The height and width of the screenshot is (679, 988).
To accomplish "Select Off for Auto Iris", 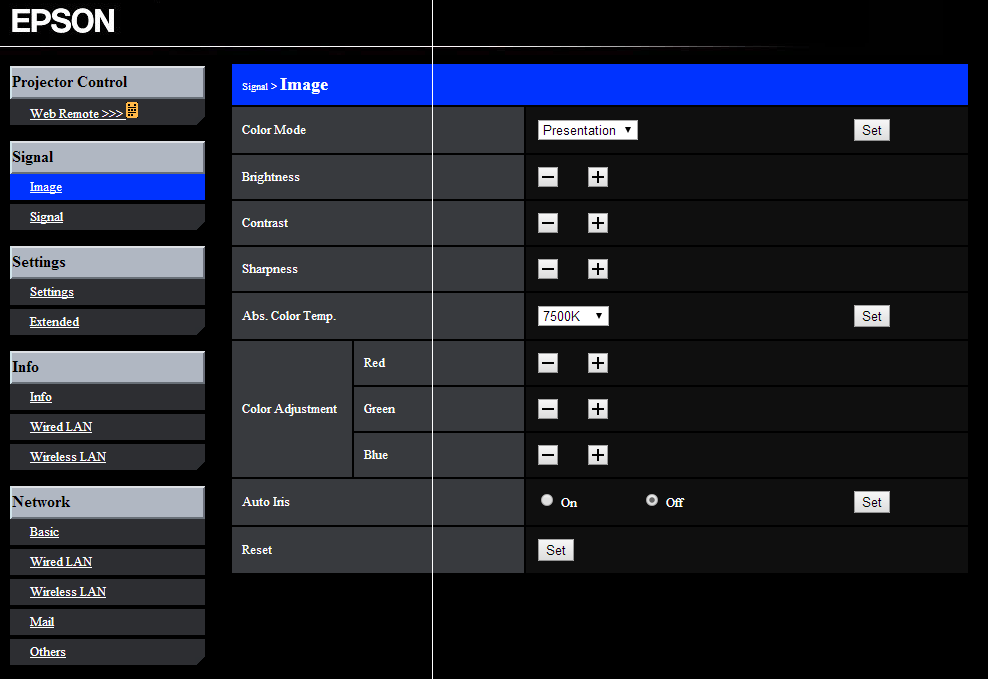I will (651, 501).
